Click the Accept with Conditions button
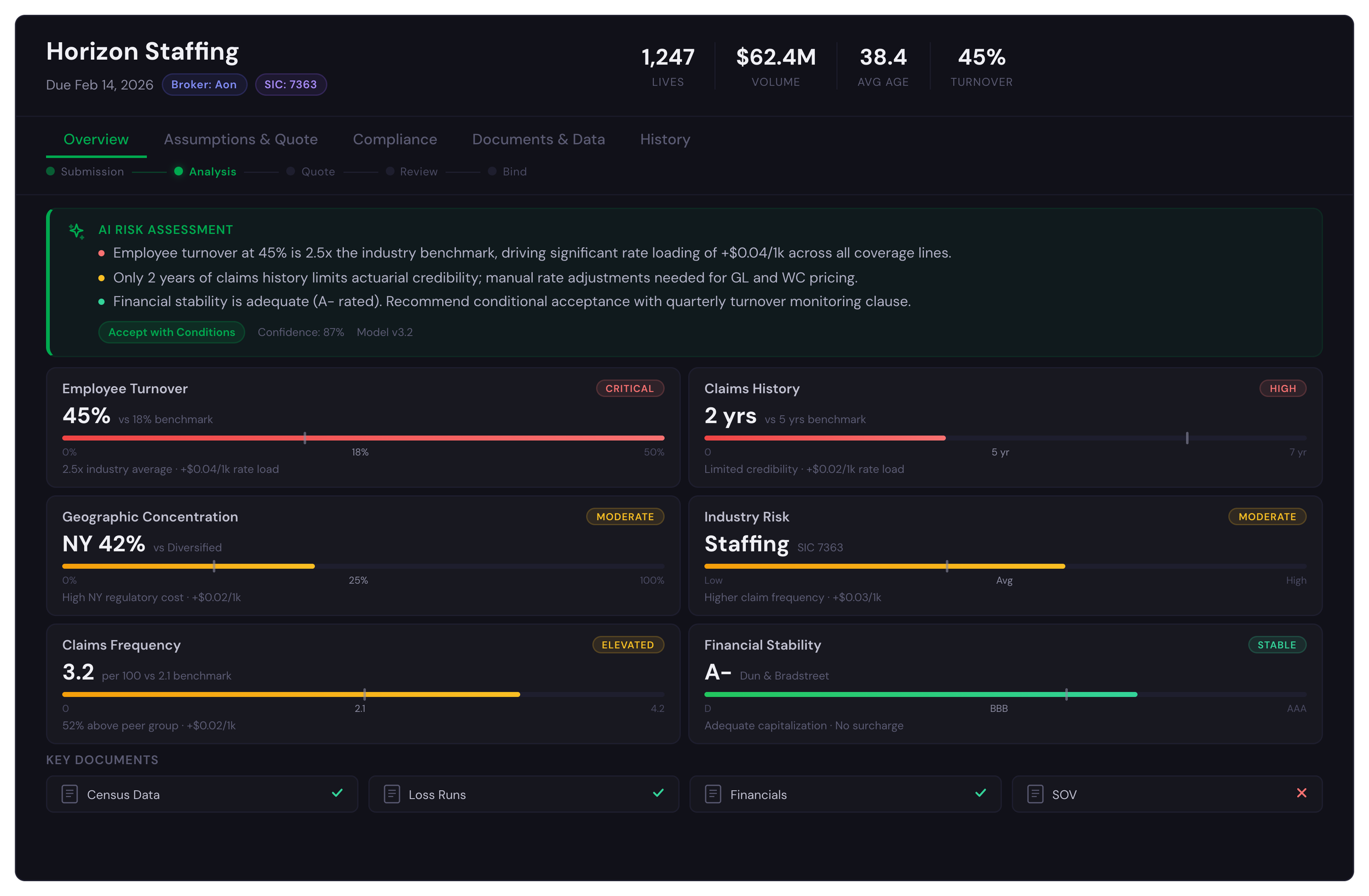This screenshot has width=1369, height=896. point(171,332)
